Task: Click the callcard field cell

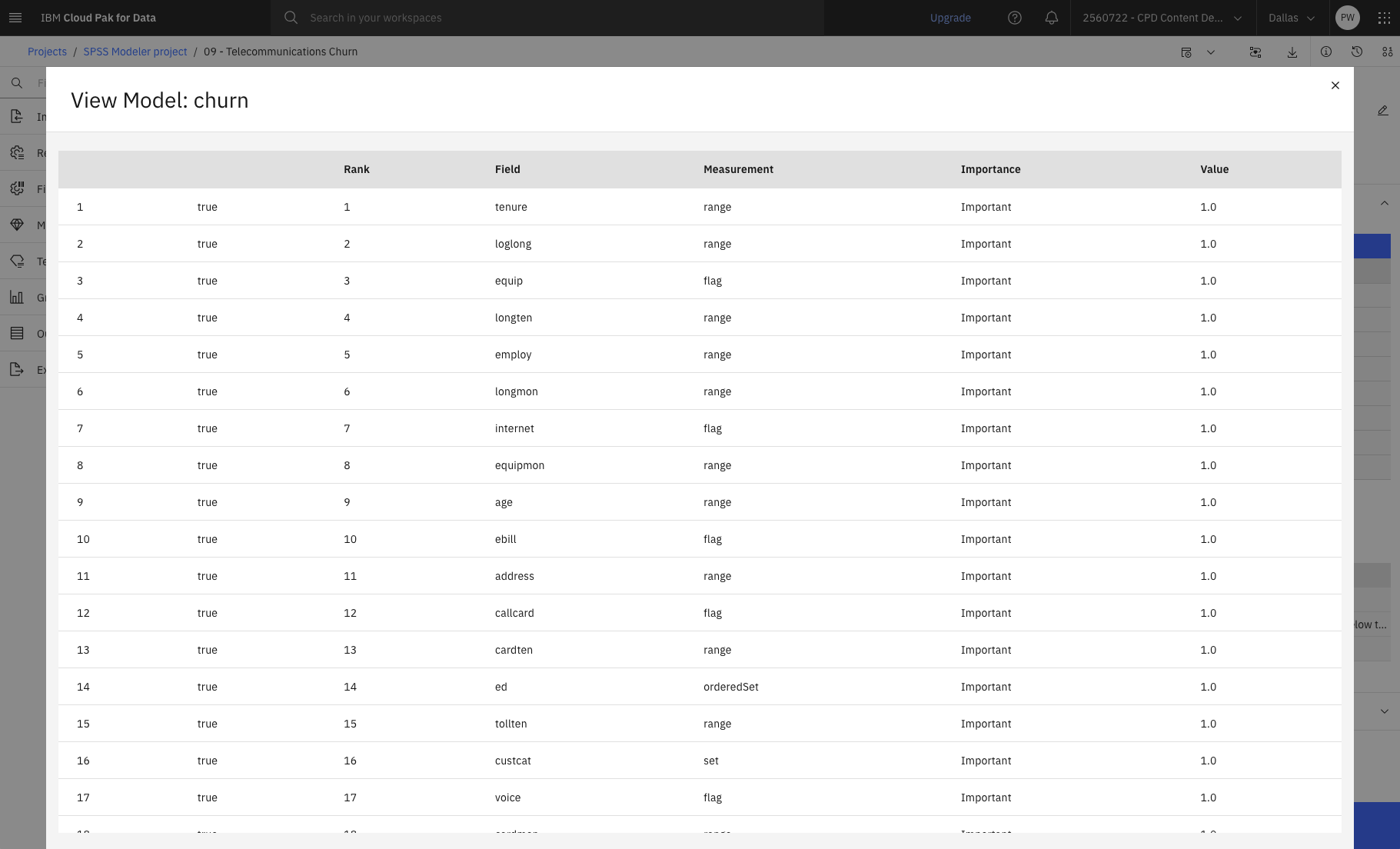Action: pos(514,613)
